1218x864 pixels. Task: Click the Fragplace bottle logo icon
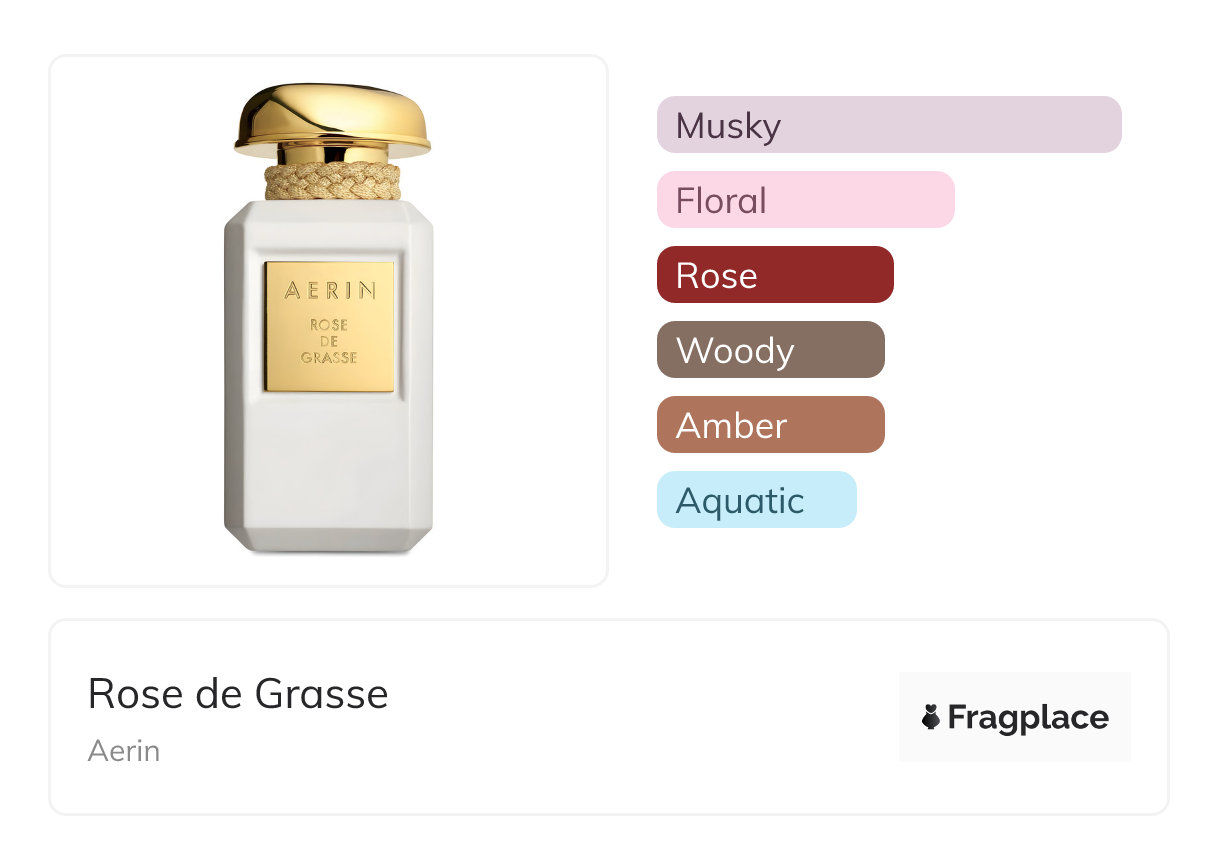[x=931, y=717]
